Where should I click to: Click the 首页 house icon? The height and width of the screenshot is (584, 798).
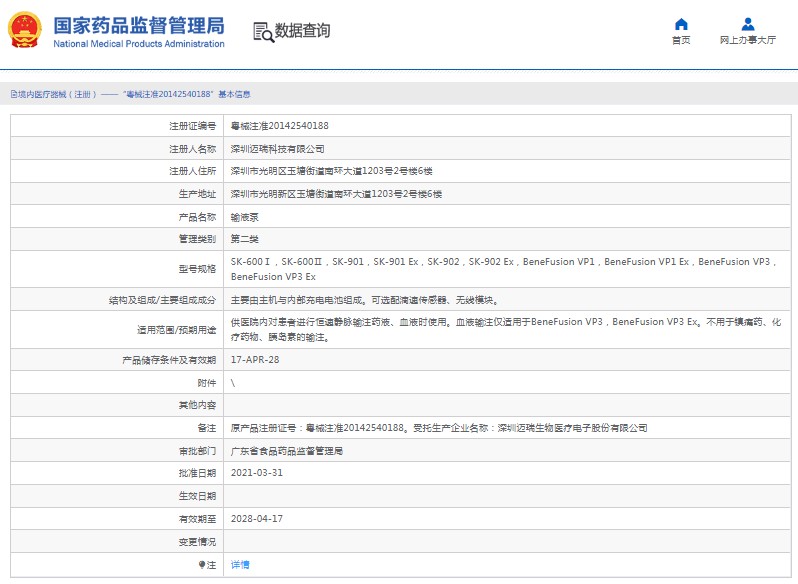(681, 24)
